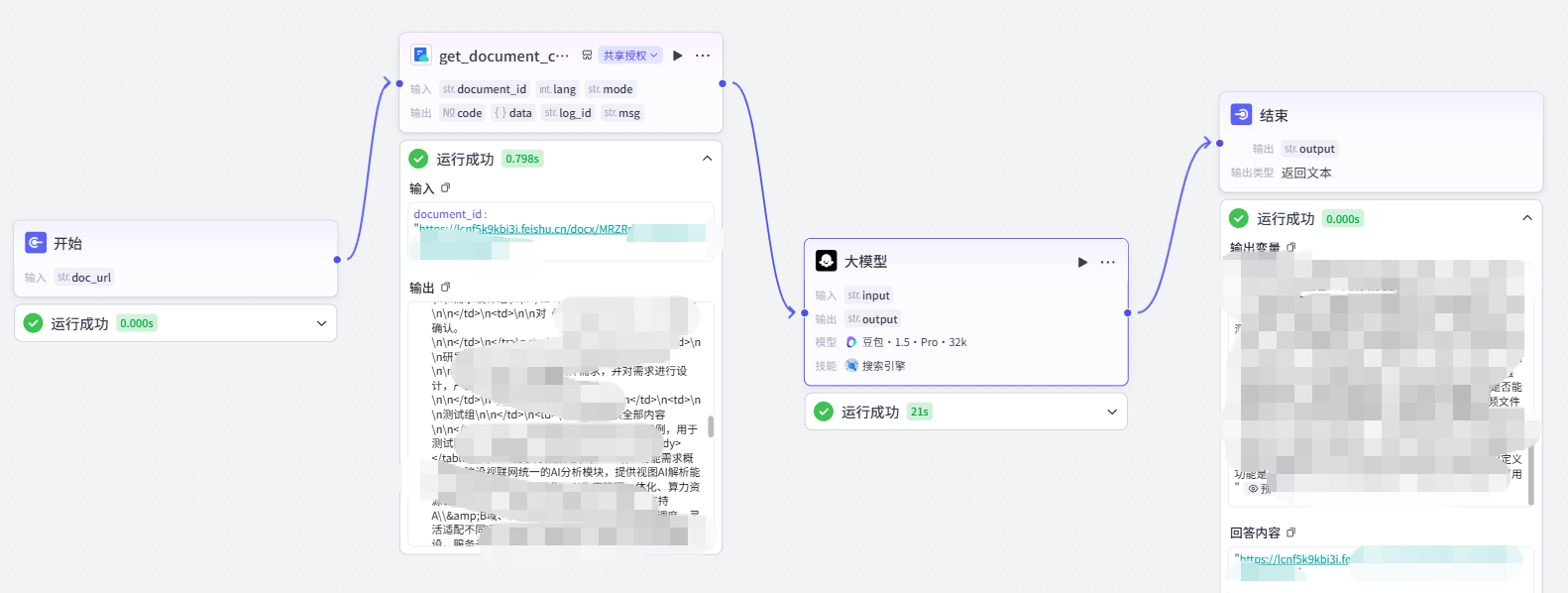This screenshot has height=593, width=1568.
Task: Click the 豆包 model icon
Action: tap(851, 342)
